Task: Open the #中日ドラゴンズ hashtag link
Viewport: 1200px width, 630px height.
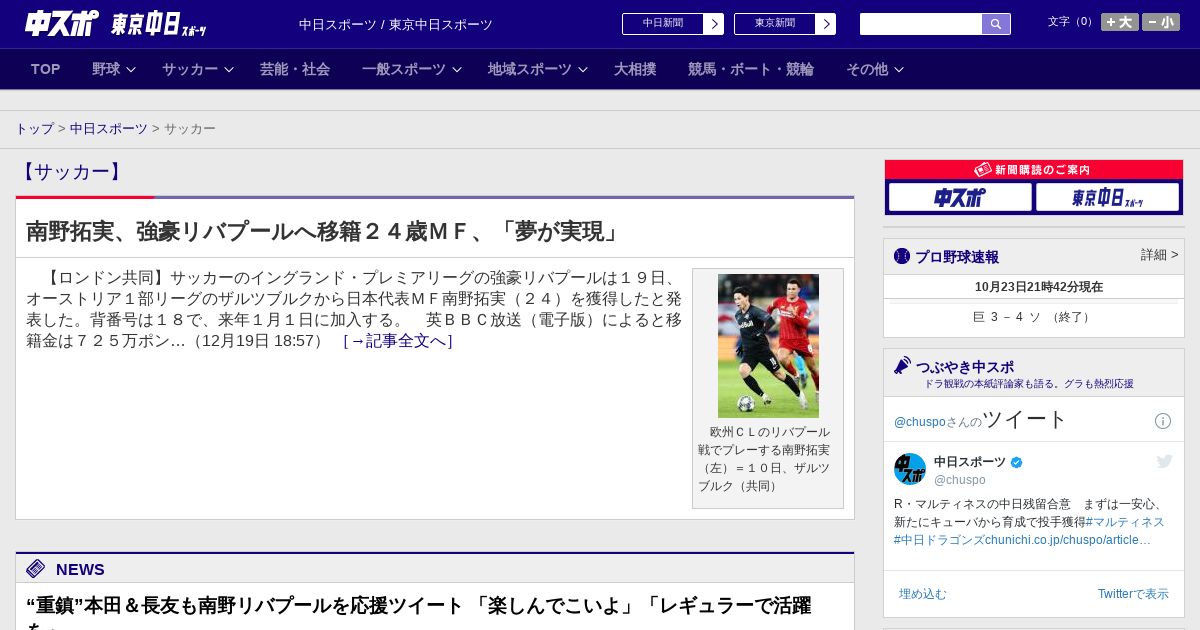Action: coord(939,540)
